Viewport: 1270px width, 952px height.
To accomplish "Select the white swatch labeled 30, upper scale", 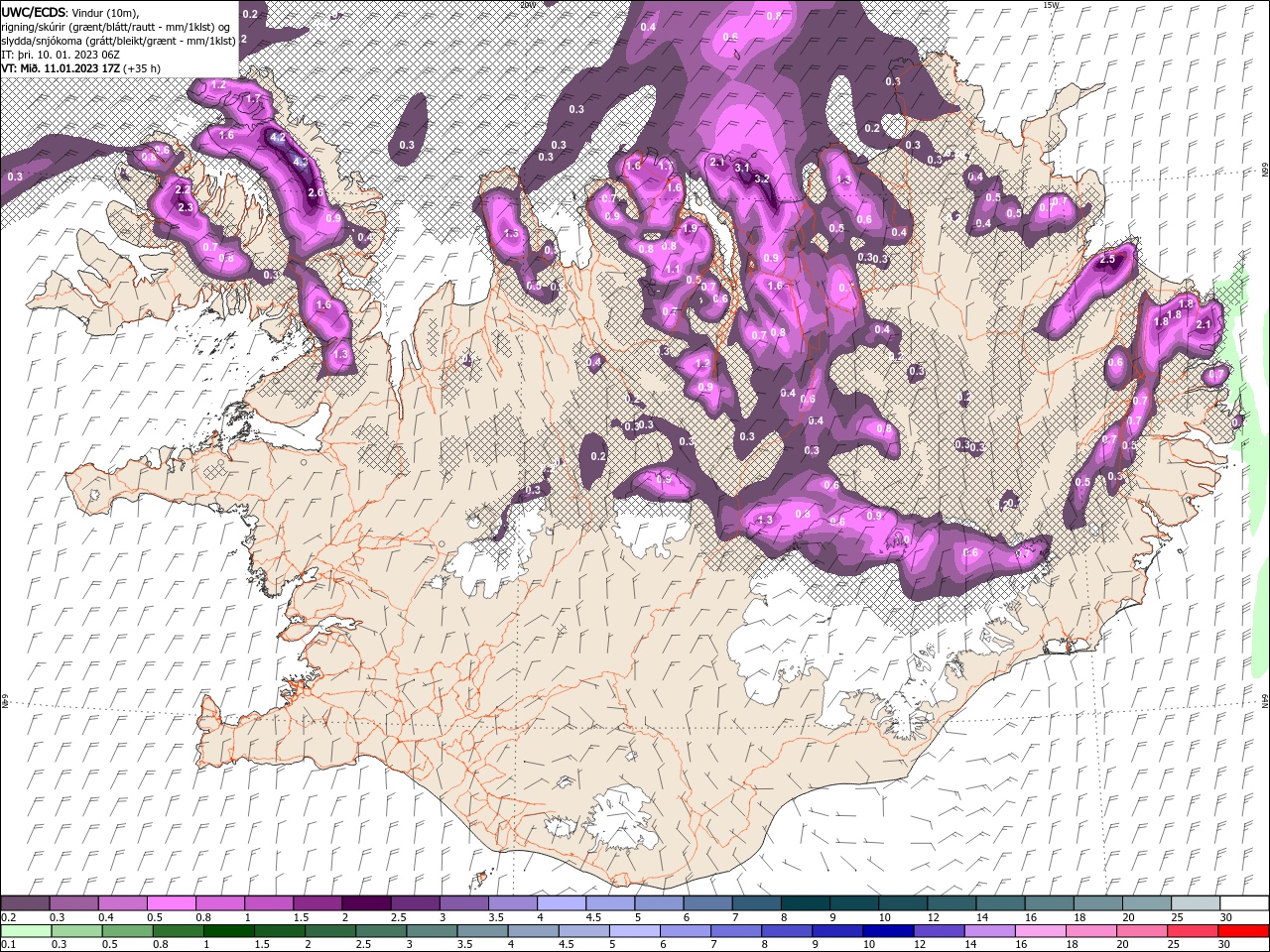I will (x=1243, y=903).
